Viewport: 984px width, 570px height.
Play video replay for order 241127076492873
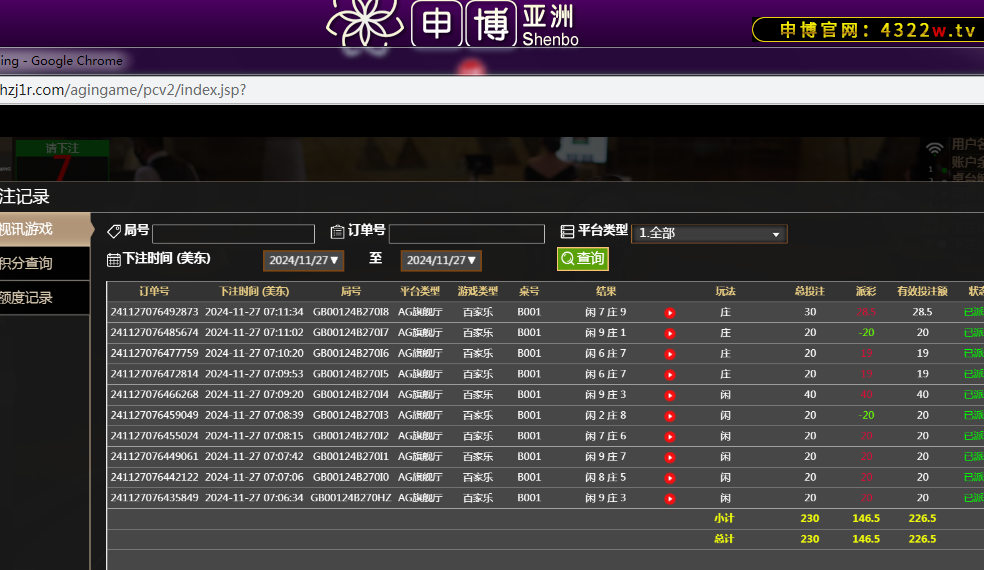[x=670, y=312]
